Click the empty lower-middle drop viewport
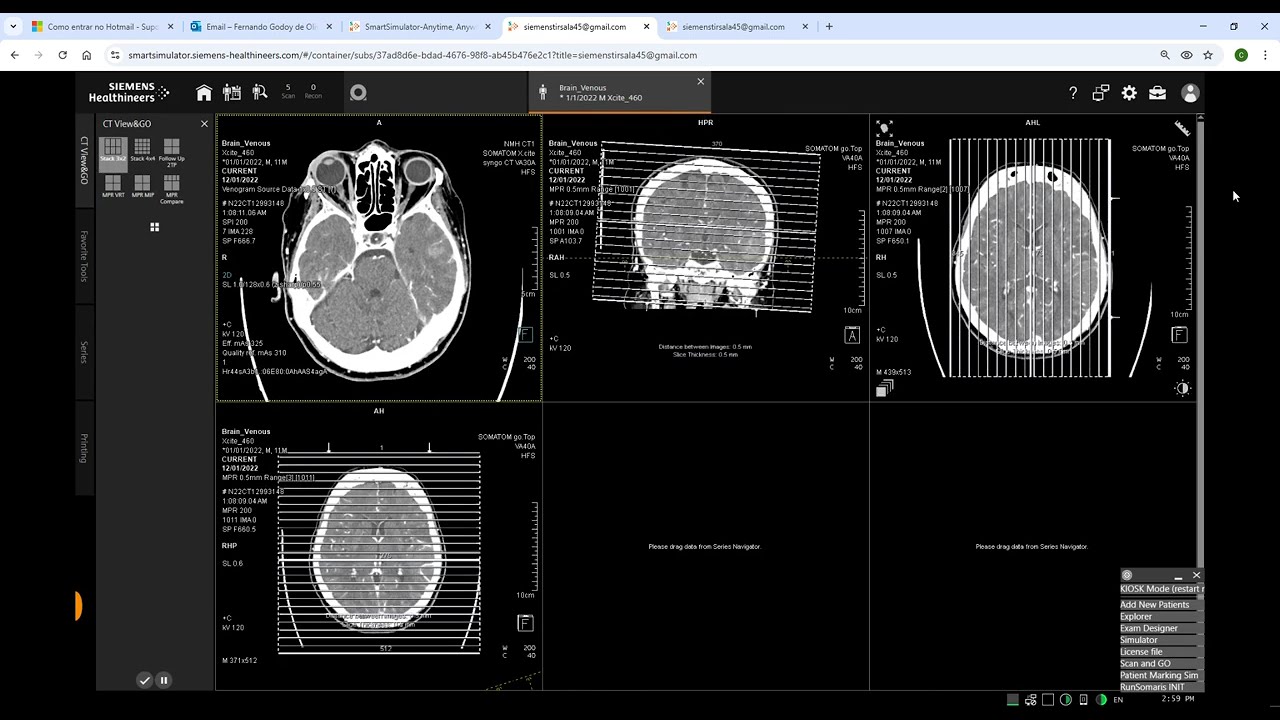Screen dimensions: 1280x720 point(705,546)
